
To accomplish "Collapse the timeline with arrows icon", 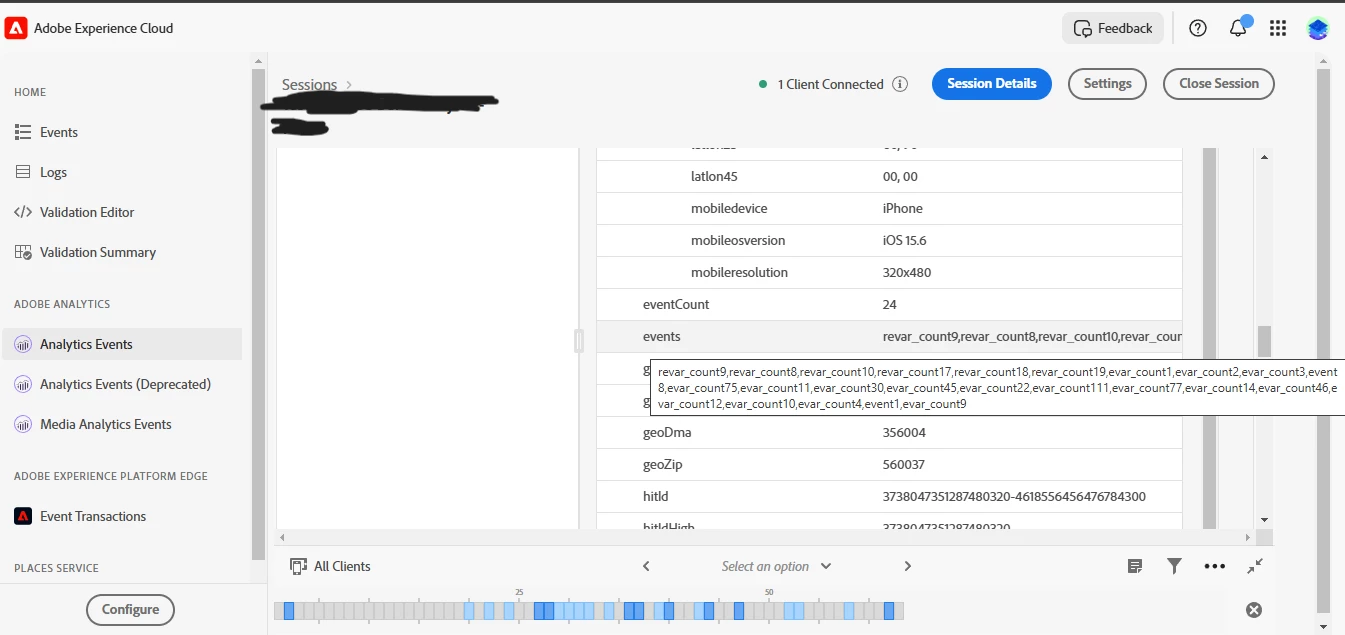I will (x=1255, y=566).
